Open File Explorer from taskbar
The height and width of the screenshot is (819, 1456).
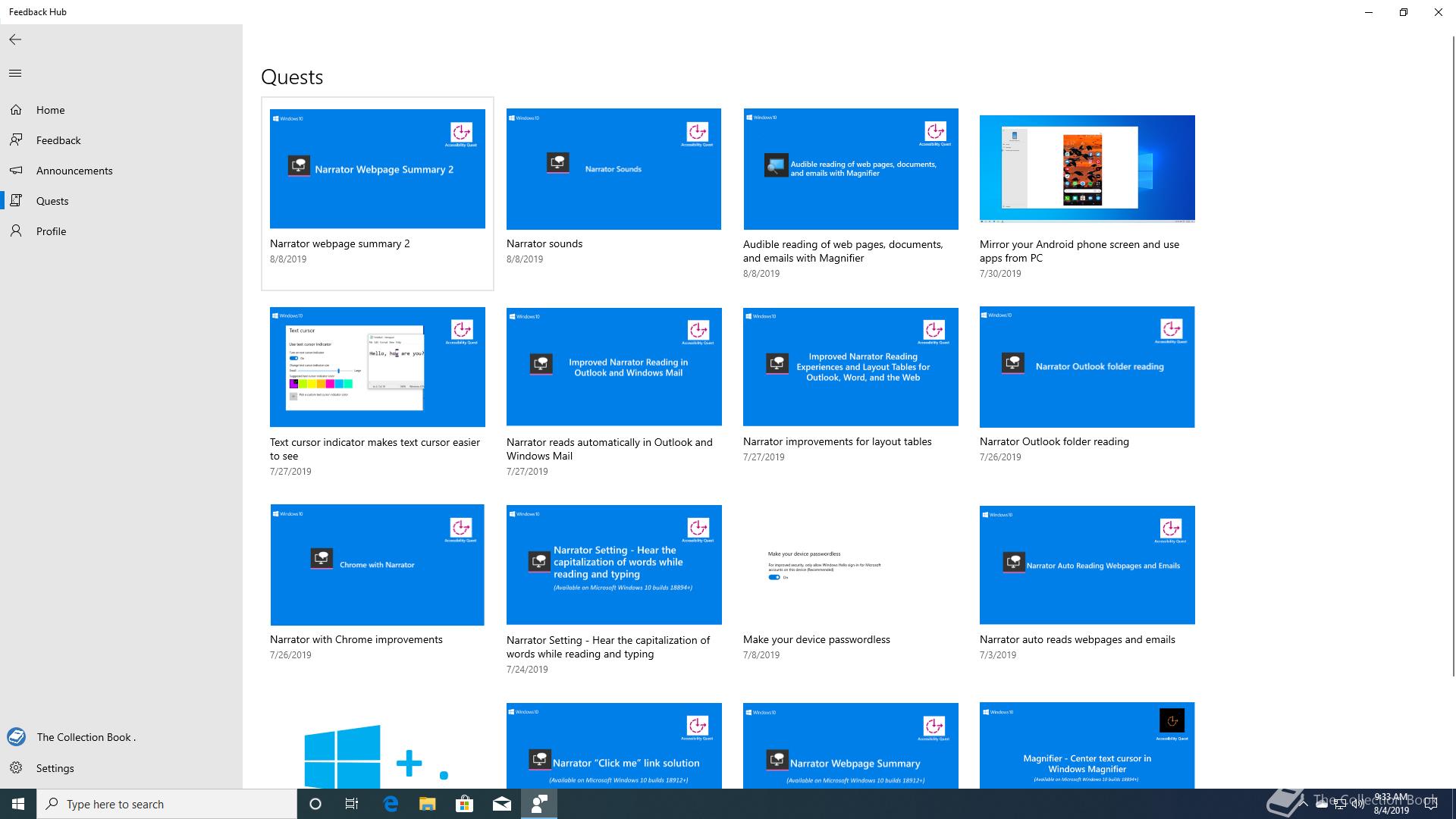coord(428,804)
